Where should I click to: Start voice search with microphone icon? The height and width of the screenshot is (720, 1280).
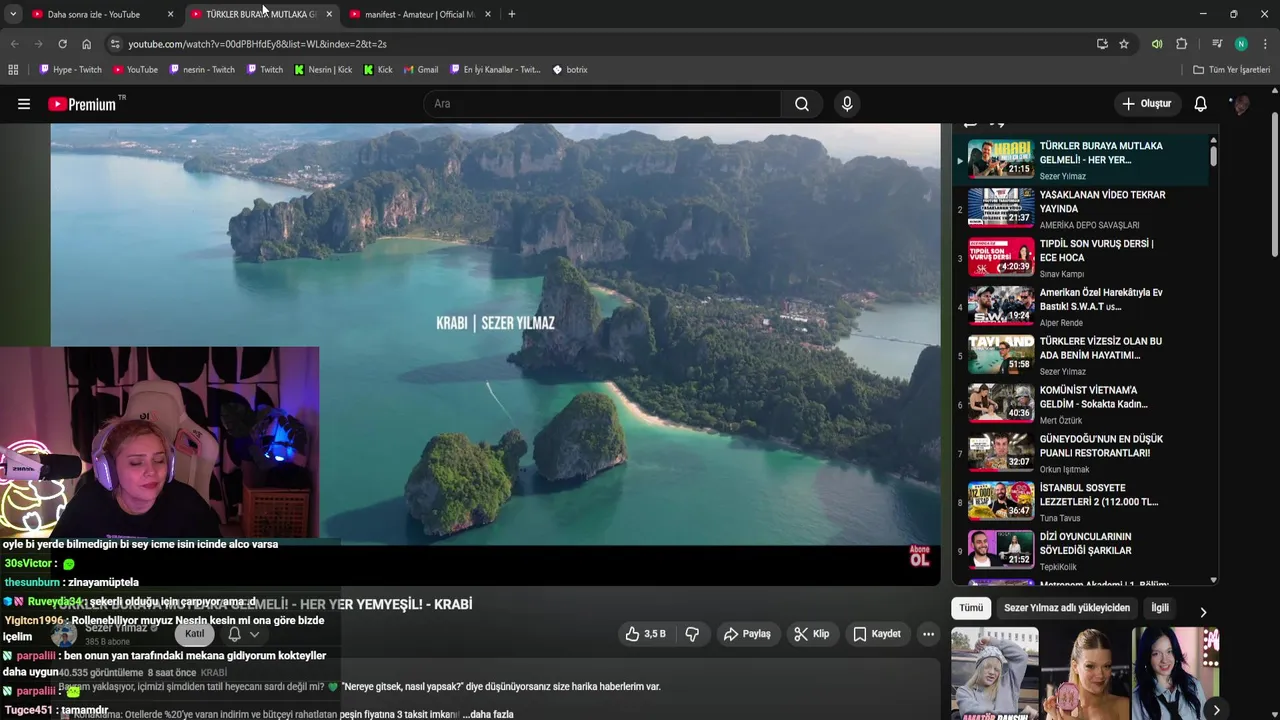click(847, 104)
